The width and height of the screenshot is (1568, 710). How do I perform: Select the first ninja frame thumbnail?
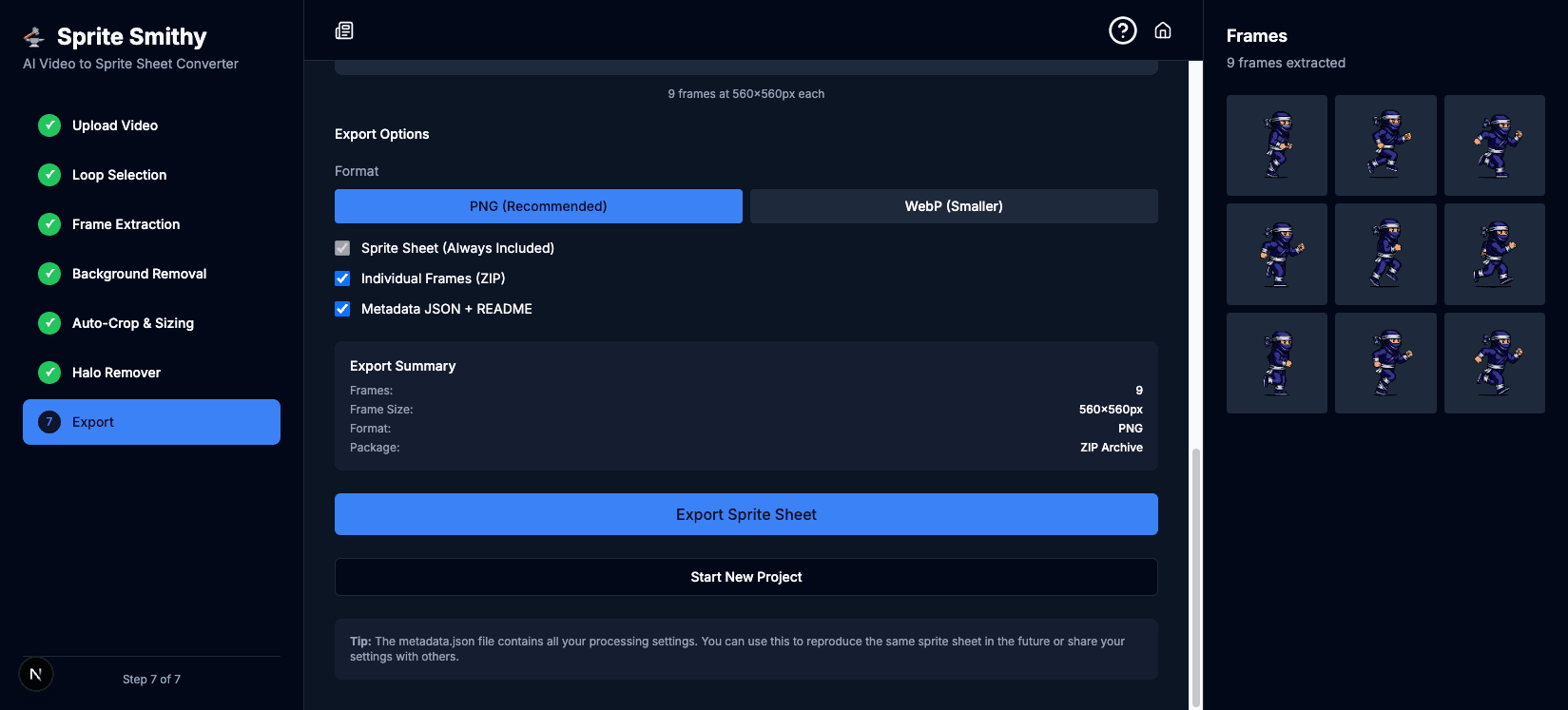[1276, 145]
